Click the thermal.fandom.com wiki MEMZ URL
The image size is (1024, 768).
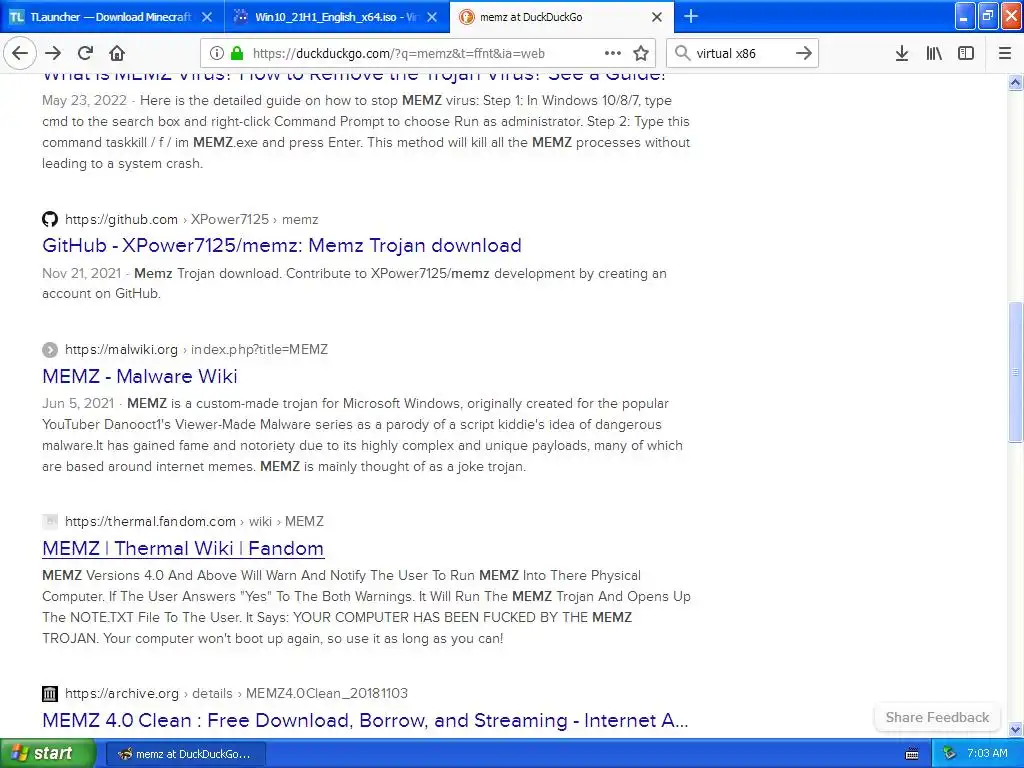195,521
